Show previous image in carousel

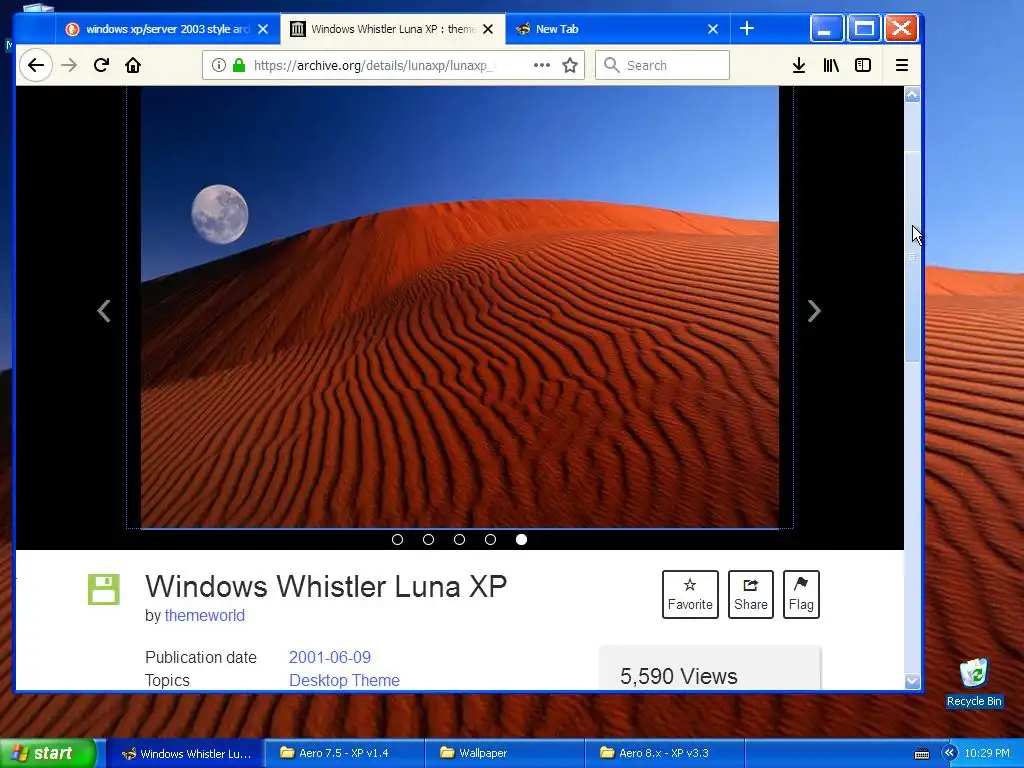point(104,311)
